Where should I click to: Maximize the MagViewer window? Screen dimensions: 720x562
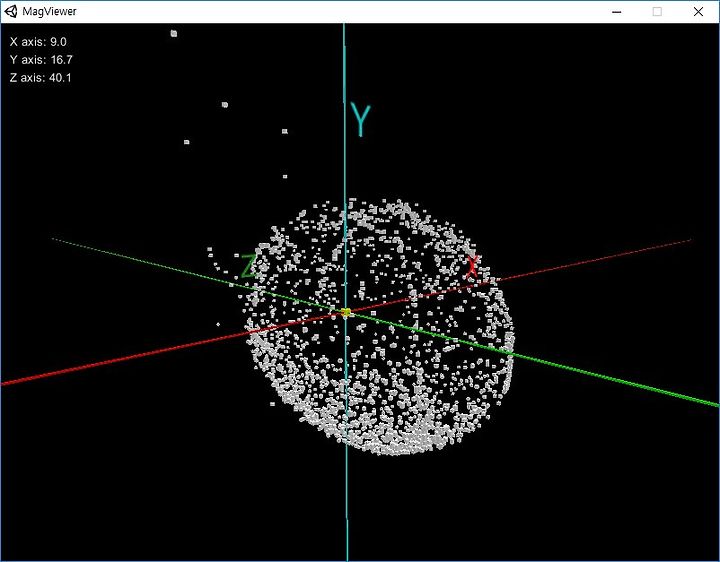click(x=657, y=11)
